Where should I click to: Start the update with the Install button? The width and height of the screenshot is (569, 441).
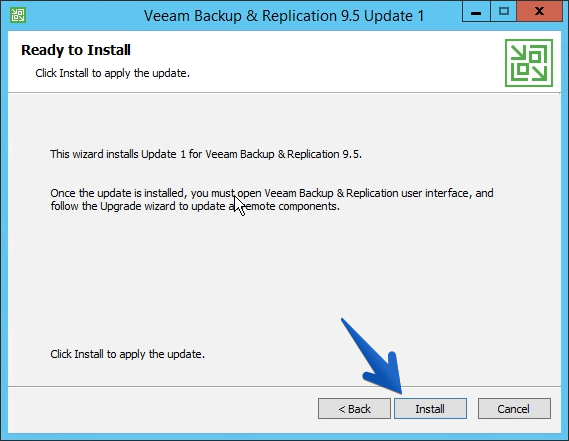coord(430,409)
